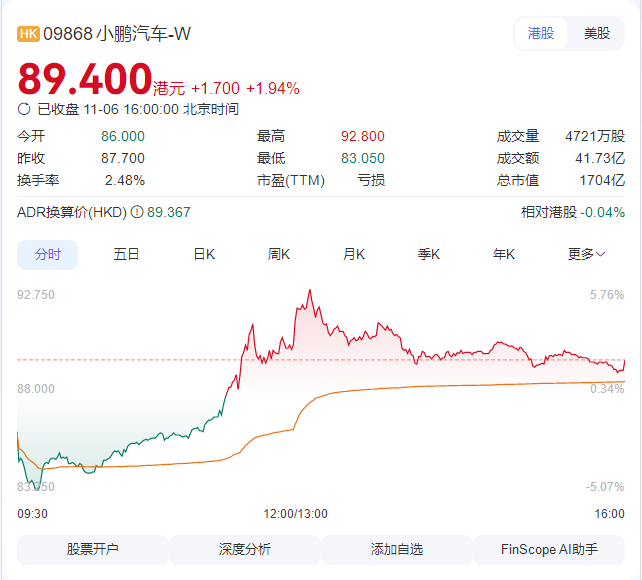Show the 月K chart tab

coord(354,254)
